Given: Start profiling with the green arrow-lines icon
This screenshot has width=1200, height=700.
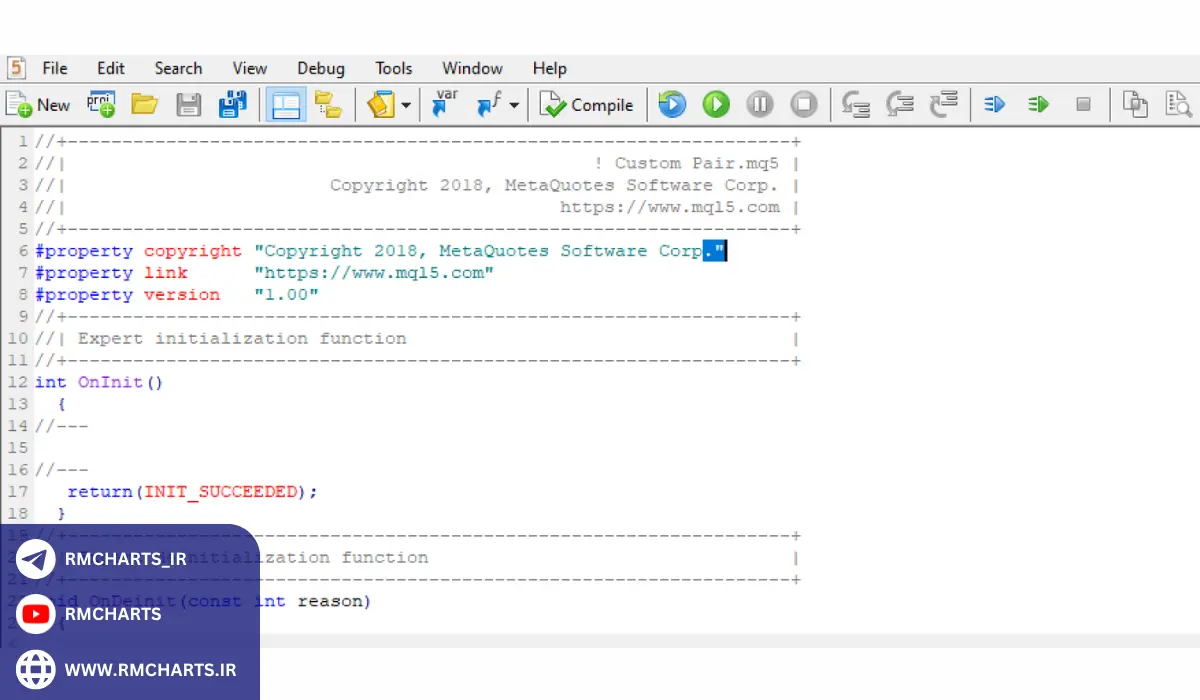Looking at the screenshot, I should (x=1039, y=104).
